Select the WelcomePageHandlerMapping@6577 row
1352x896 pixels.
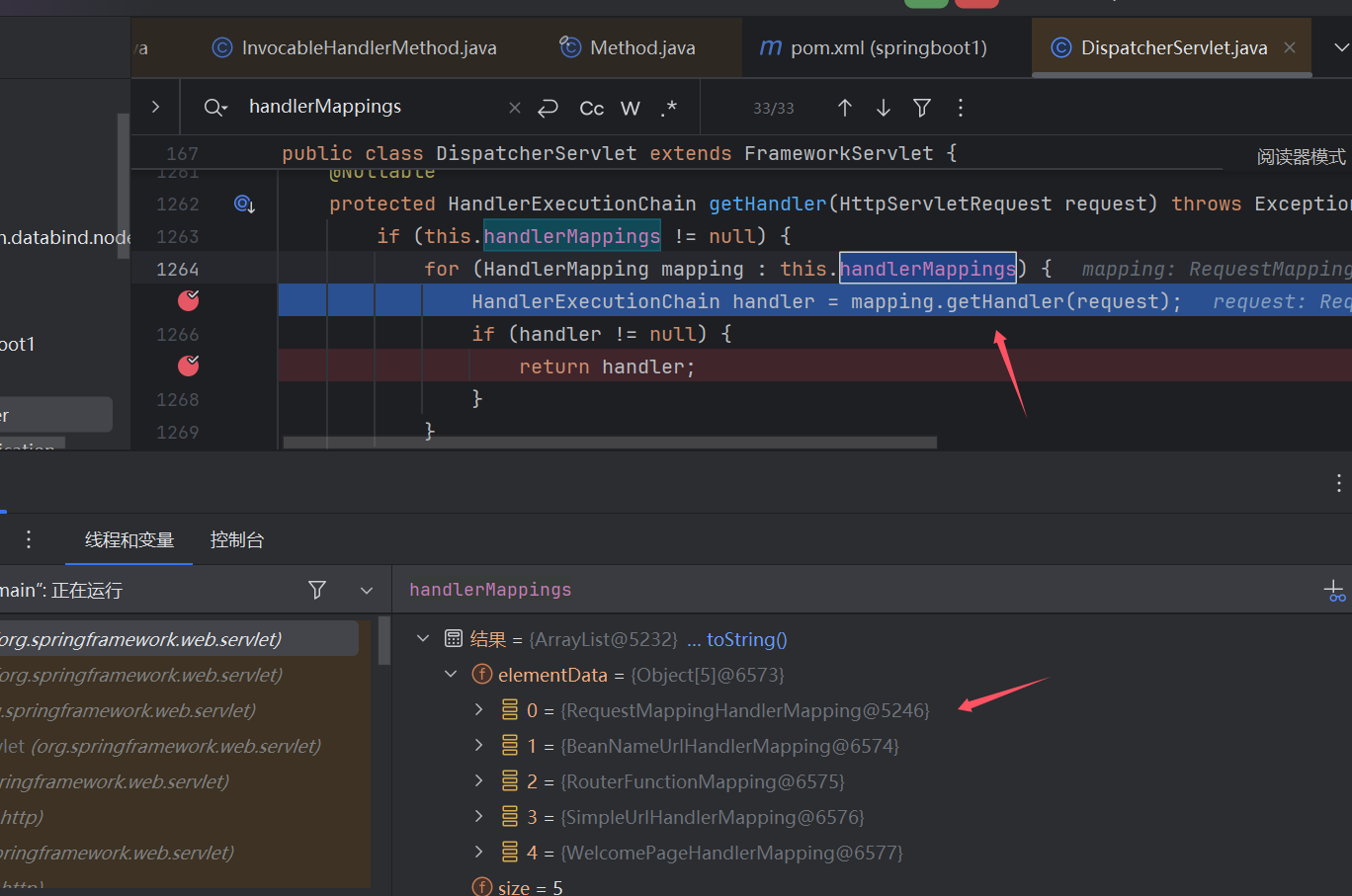pos(872,853)
